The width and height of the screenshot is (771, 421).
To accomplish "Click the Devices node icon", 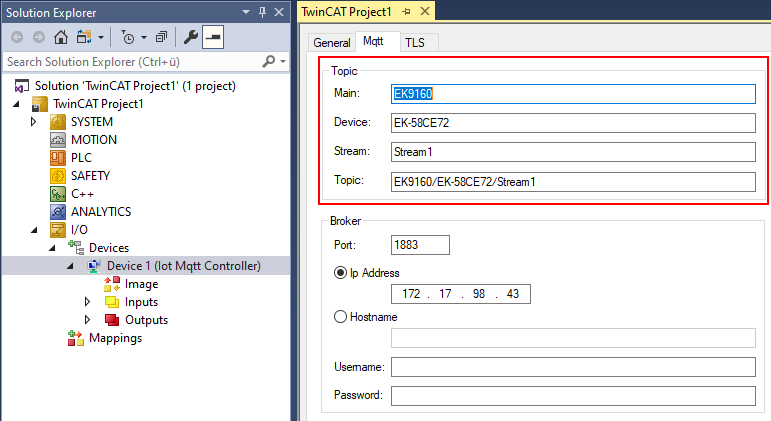I will 76,247.
